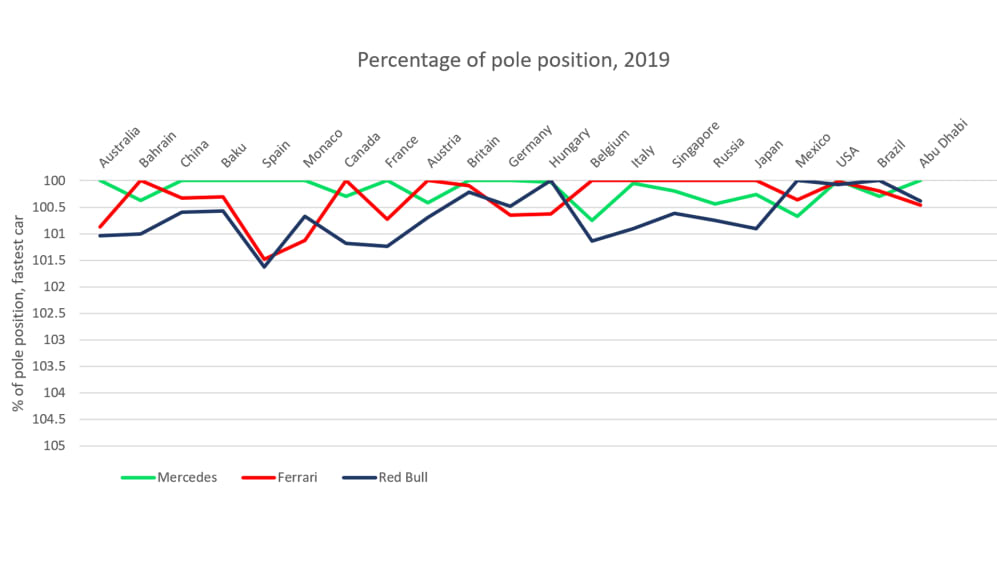Viewport: 997px width, 561px height.
Task: Select the dark blue Red Bull legend marker
Action: click(x=358, y=477)
